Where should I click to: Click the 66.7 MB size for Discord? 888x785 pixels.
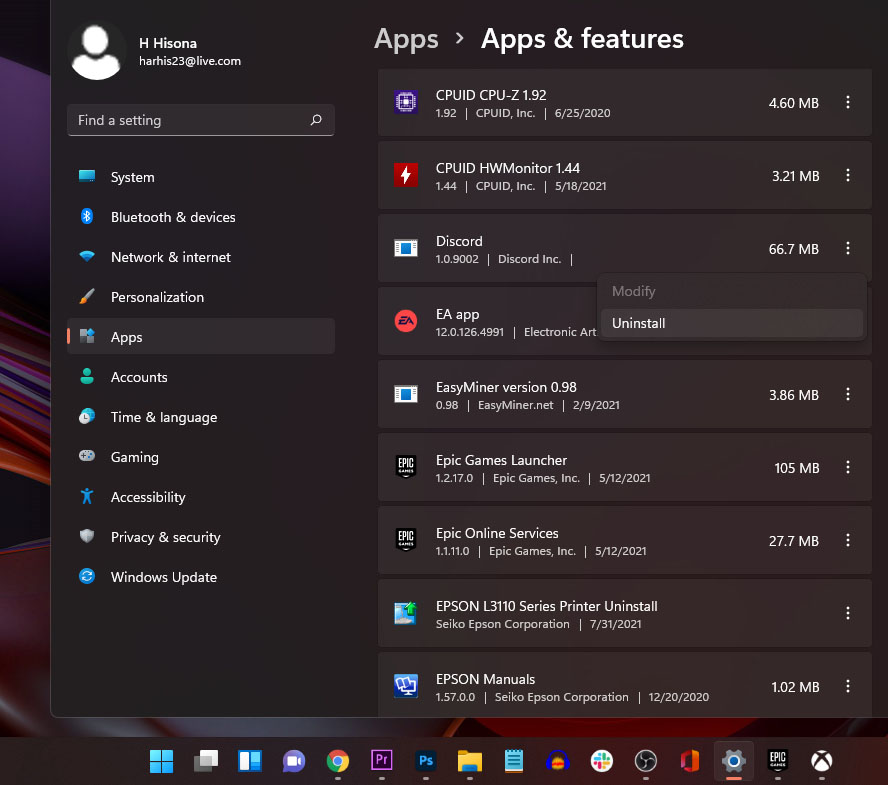[793, 249]
